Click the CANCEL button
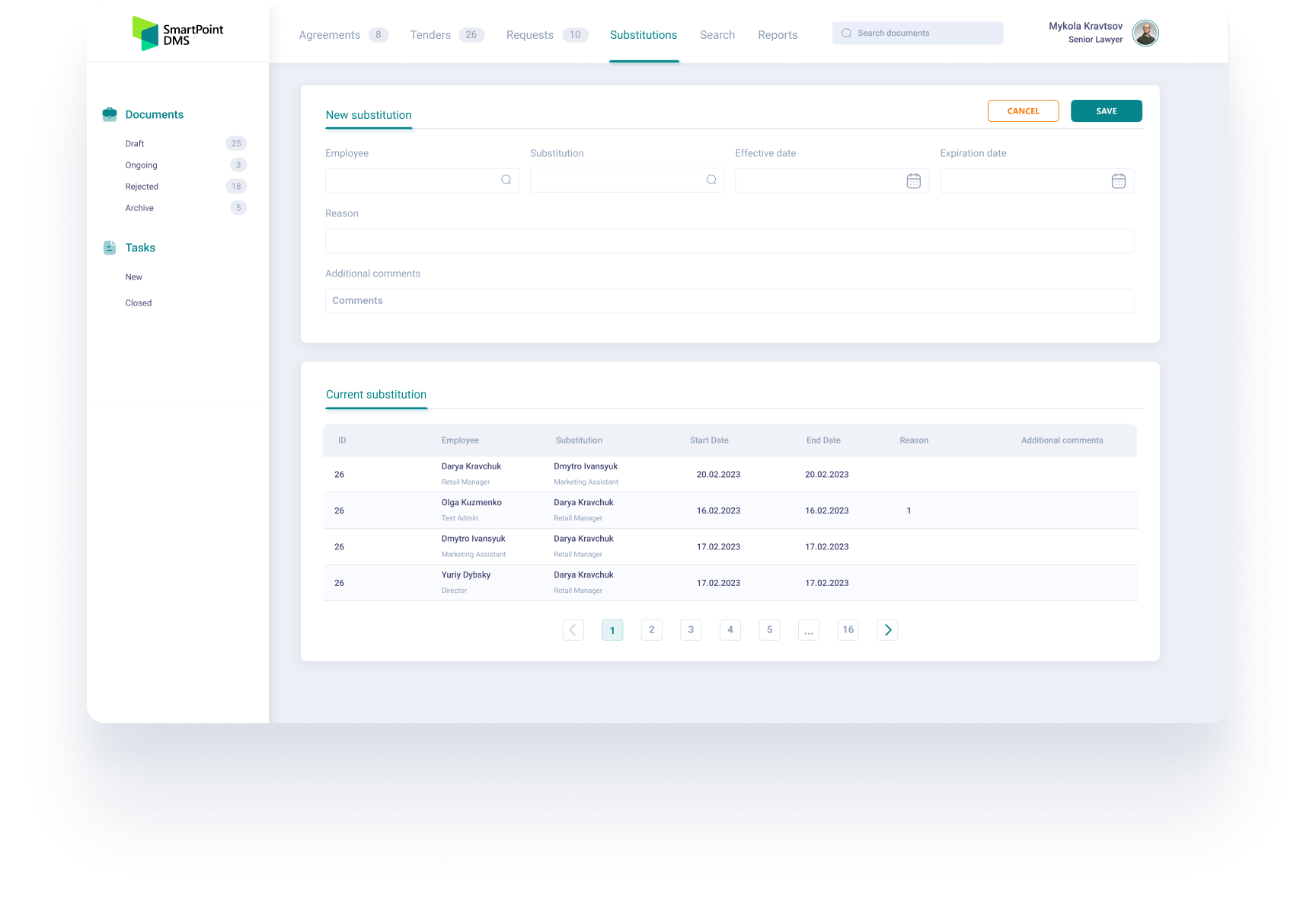 (1023, 110)
